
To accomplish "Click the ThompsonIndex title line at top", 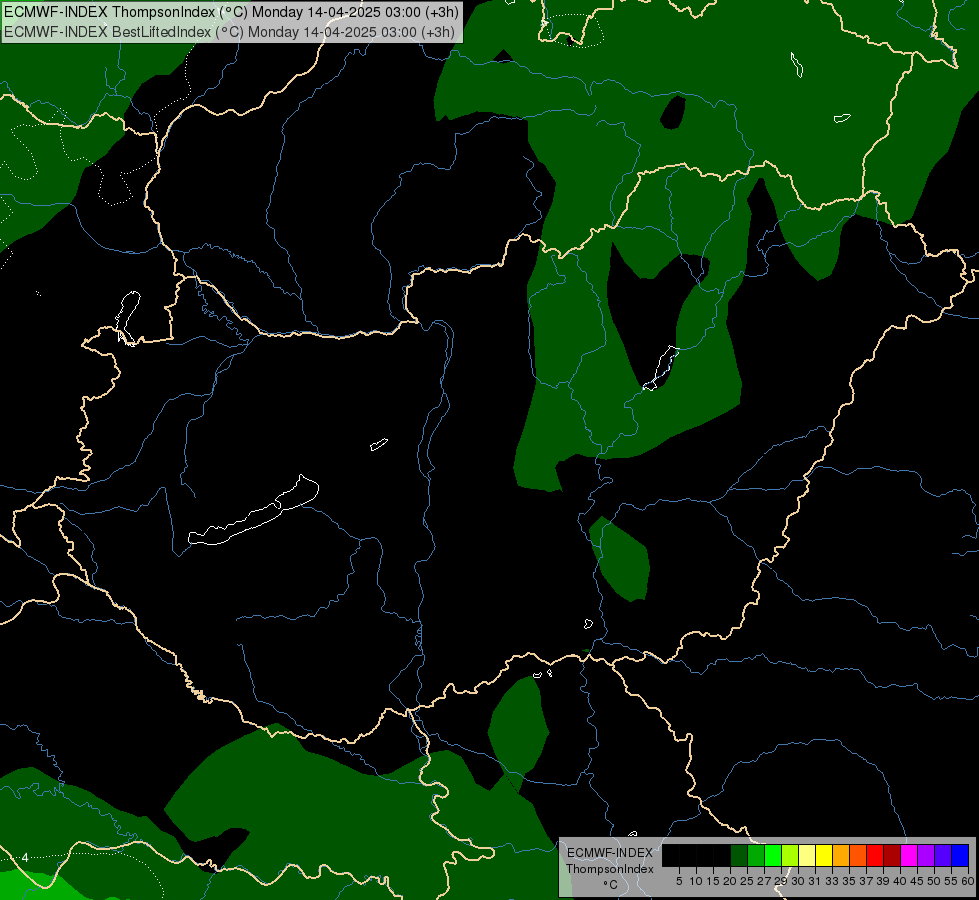I will click(232, 12).
